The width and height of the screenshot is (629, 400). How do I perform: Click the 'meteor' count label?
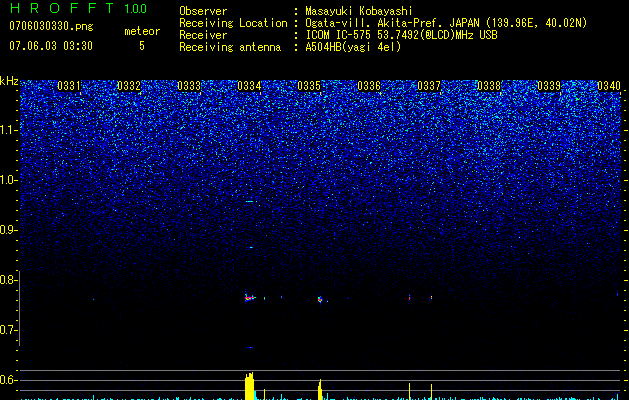[142, 31]
